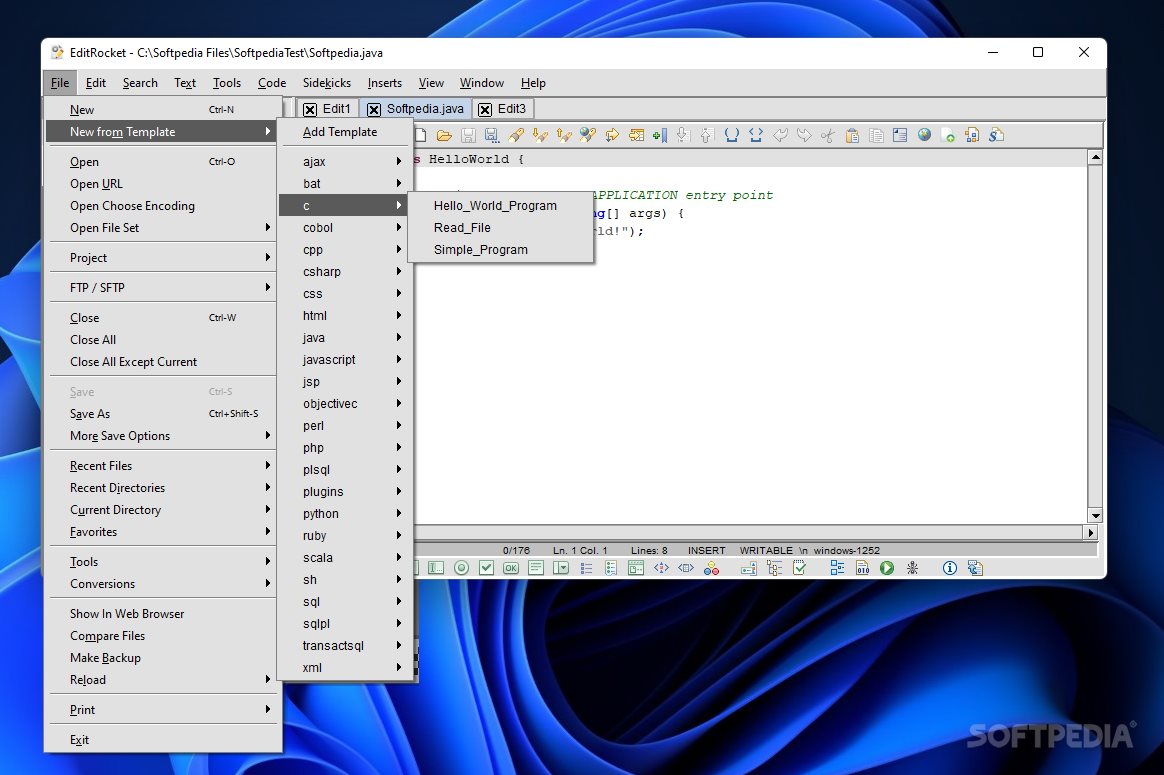The width and height of the screenshot is (1164, 775).
Task: Expand the java templates submenu
Action: pyautogui.click(x=344, y=338)
